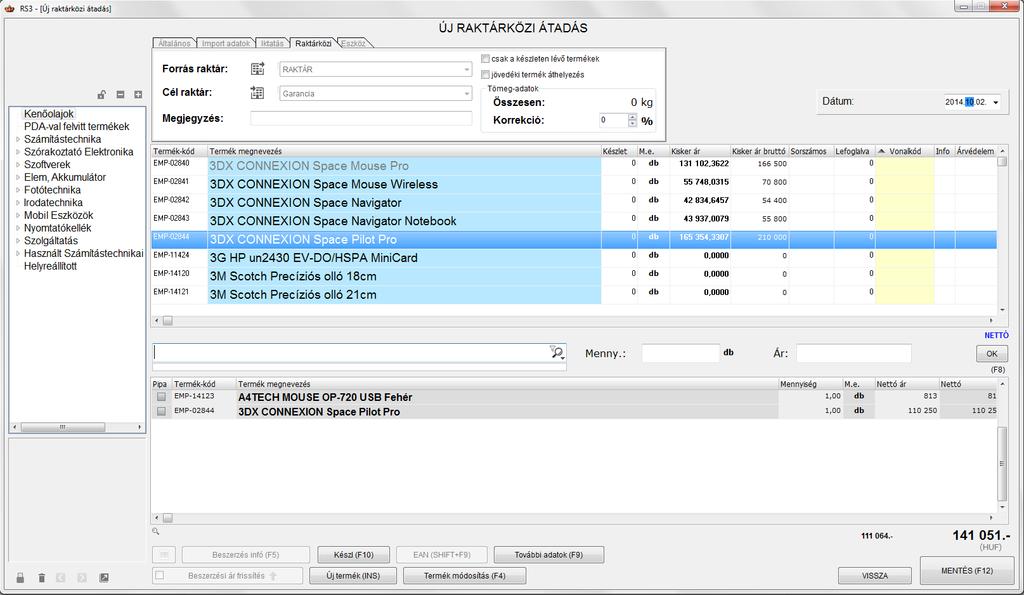
Task: Click the lock icon at bottom left
Action: click(x=20, y=577)
